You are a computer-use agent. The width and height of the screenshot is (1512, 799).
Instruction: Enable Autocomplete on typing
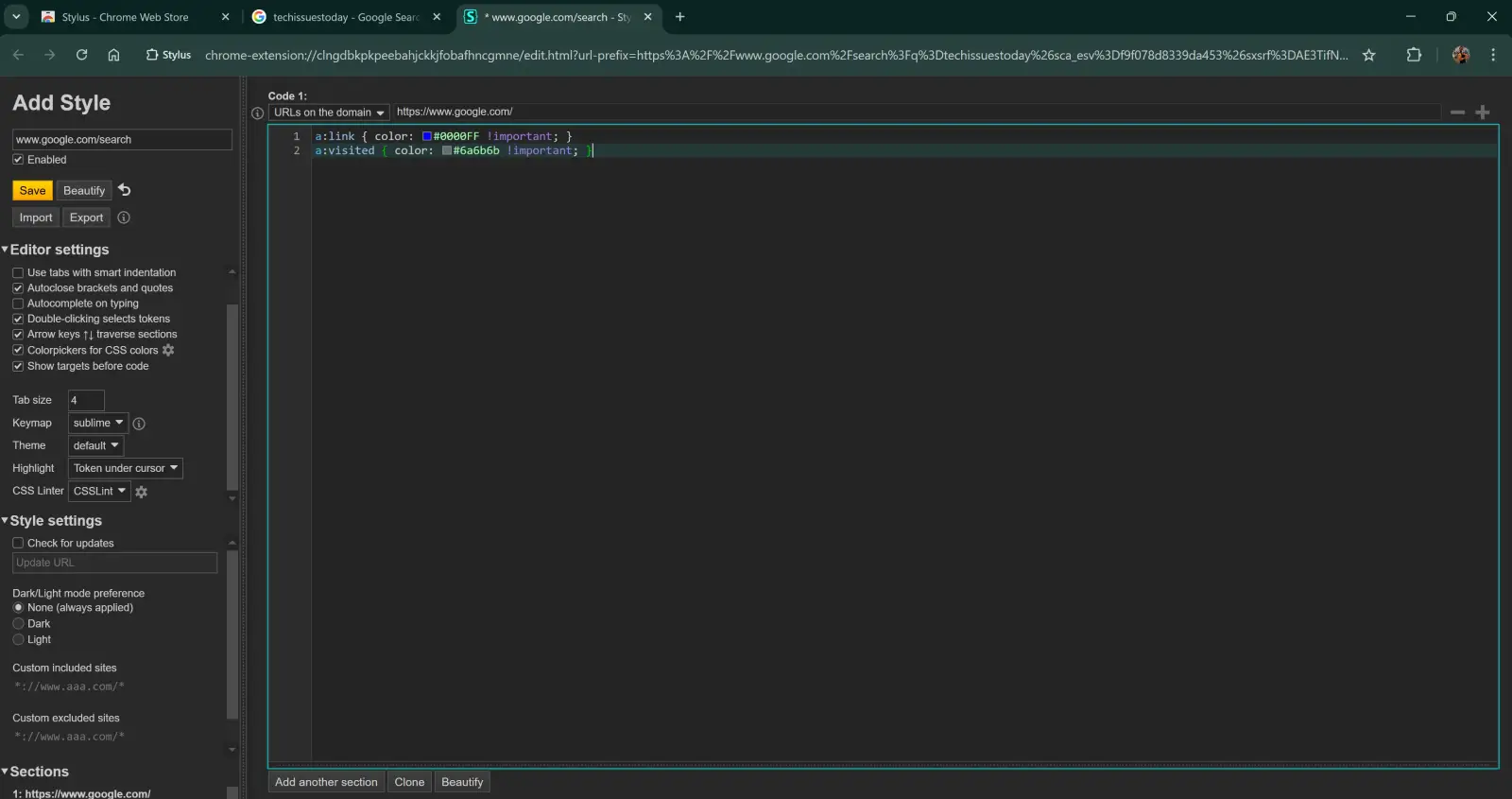coord(18,304)
